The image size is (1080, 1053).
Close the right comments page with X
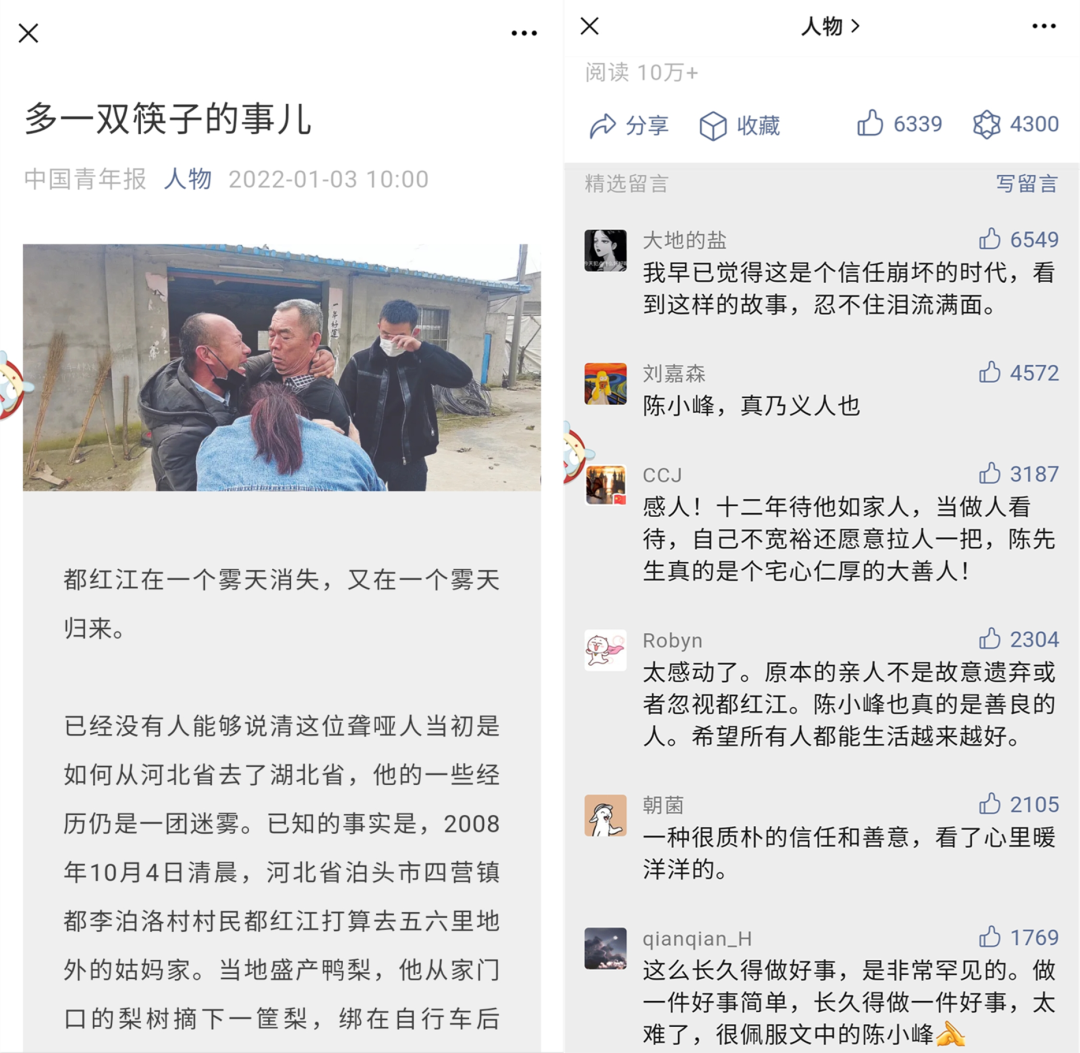click(590, 26)
